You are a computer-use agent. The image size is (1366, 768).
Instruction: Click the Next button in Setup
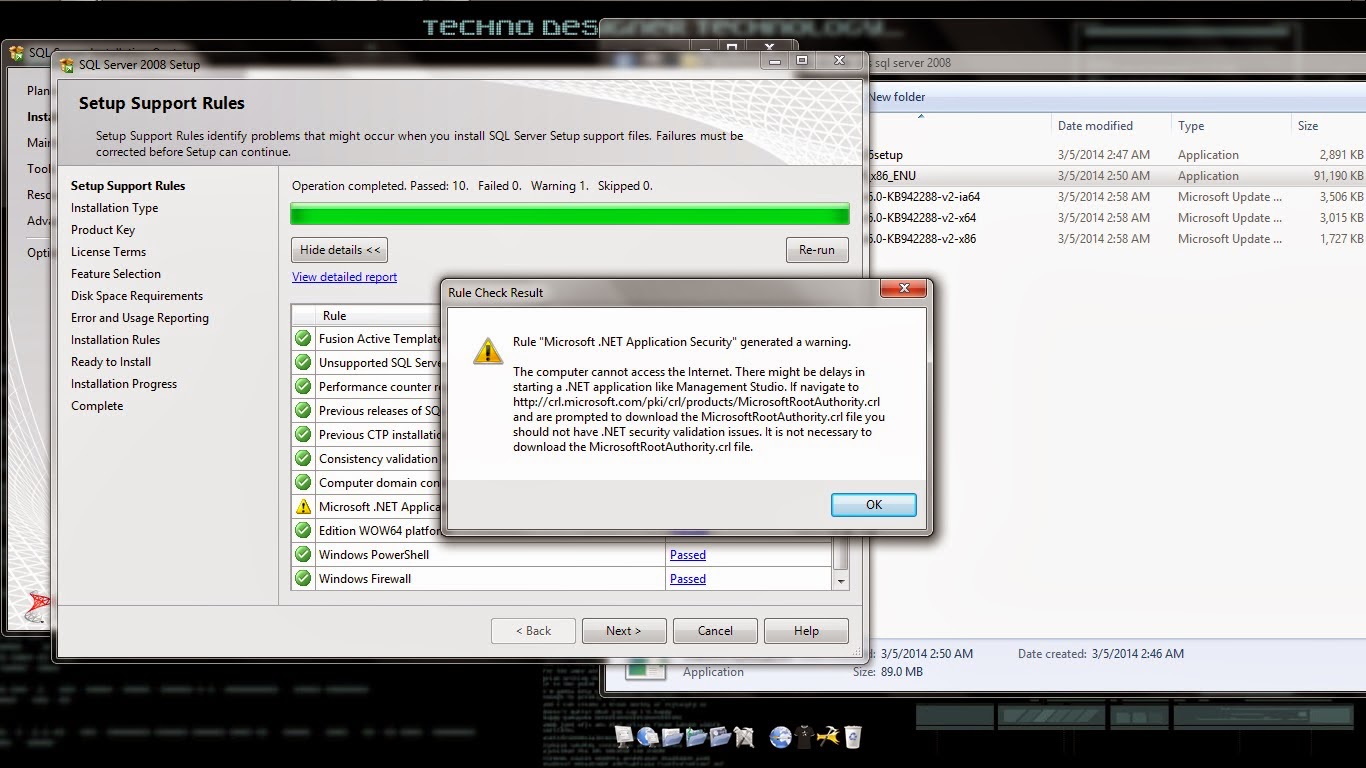coord(623,631)
